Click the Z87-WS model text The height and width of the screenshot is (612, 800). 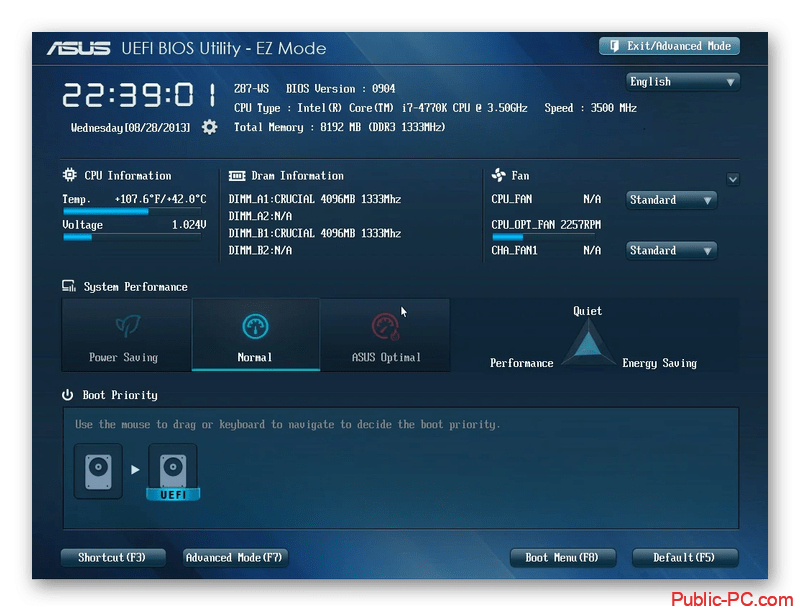(251, 89)
